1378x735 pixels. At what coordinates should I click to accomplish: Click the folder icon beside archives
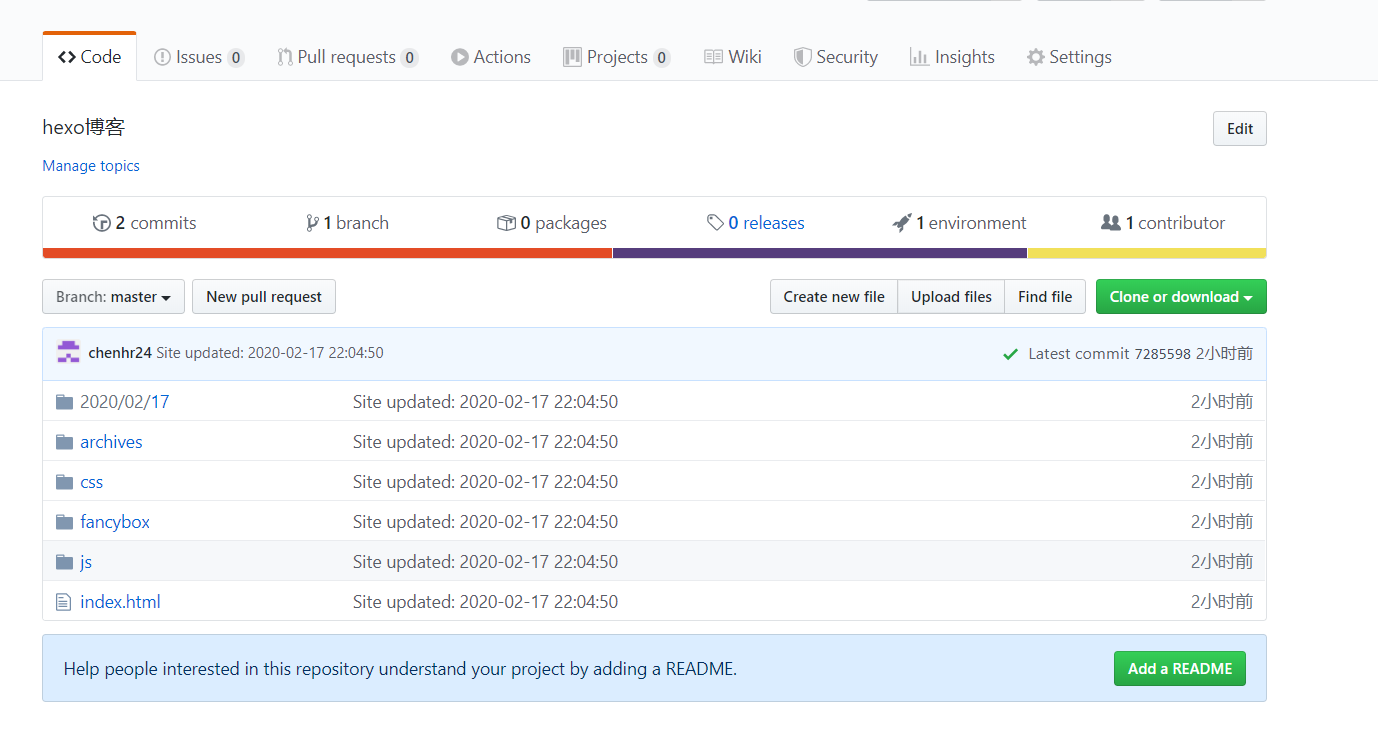click(x=64, y=442)
